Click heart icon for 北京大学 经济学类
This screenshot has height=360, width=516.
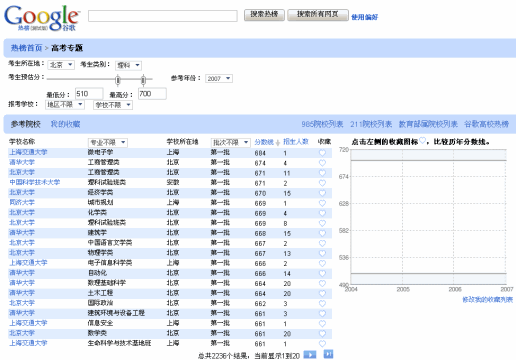tap(322, 193)
